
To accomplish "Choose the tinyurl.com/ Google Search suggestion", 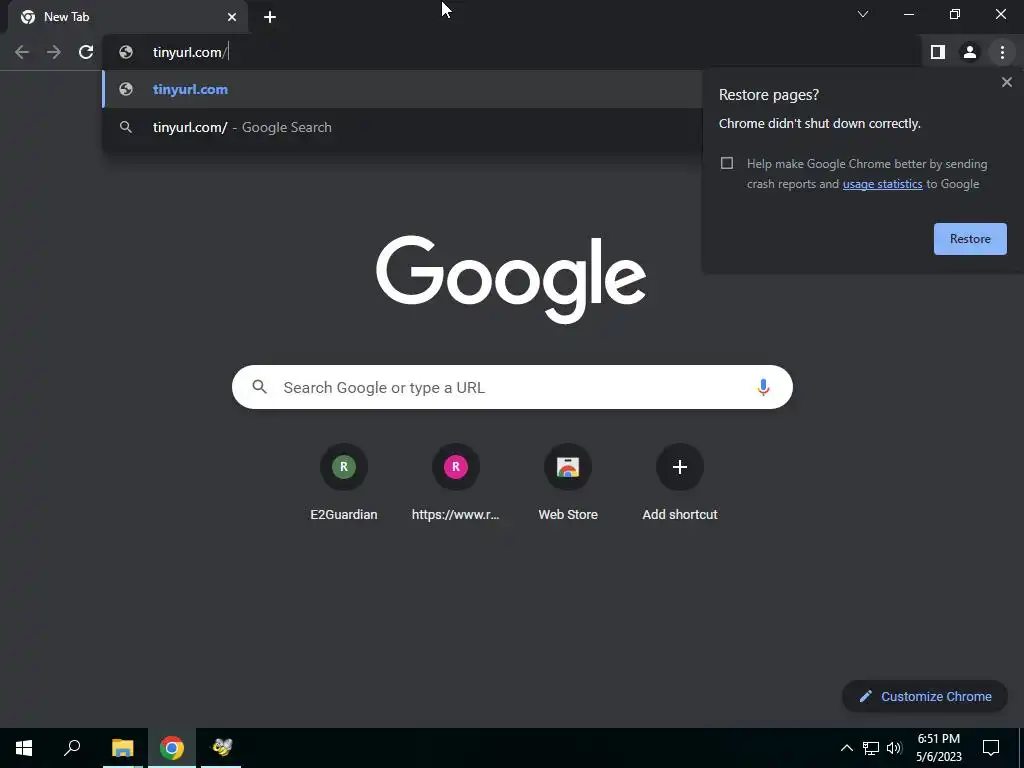I will click(x=402, y=127).
